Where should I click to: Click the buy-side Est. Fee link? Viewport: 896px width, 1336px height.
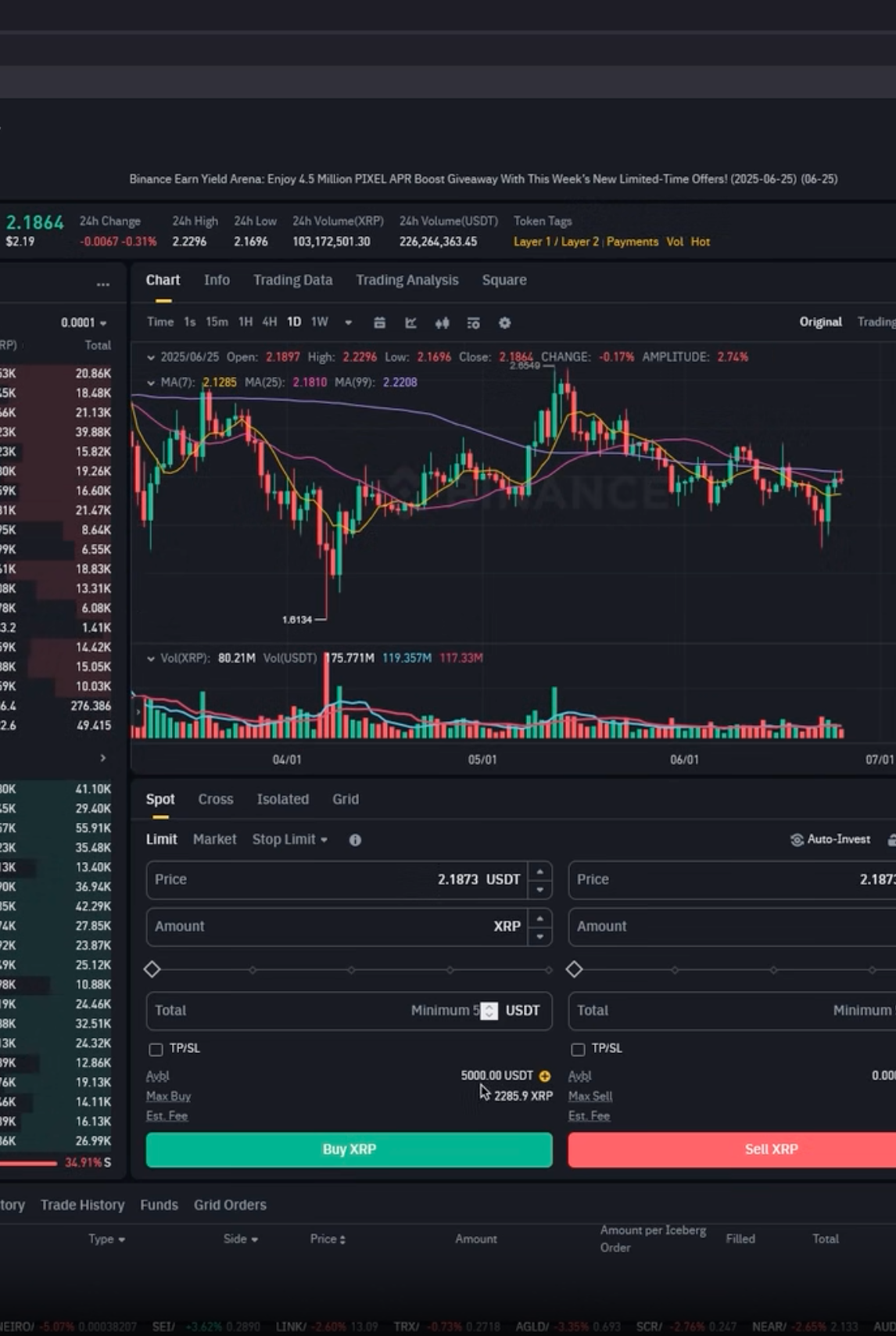[x=167, y=1116]
